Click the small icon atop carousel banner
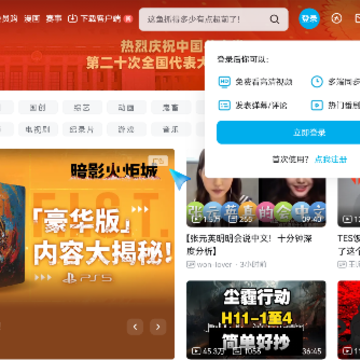The image size is (360, 360). click(158, 160)
